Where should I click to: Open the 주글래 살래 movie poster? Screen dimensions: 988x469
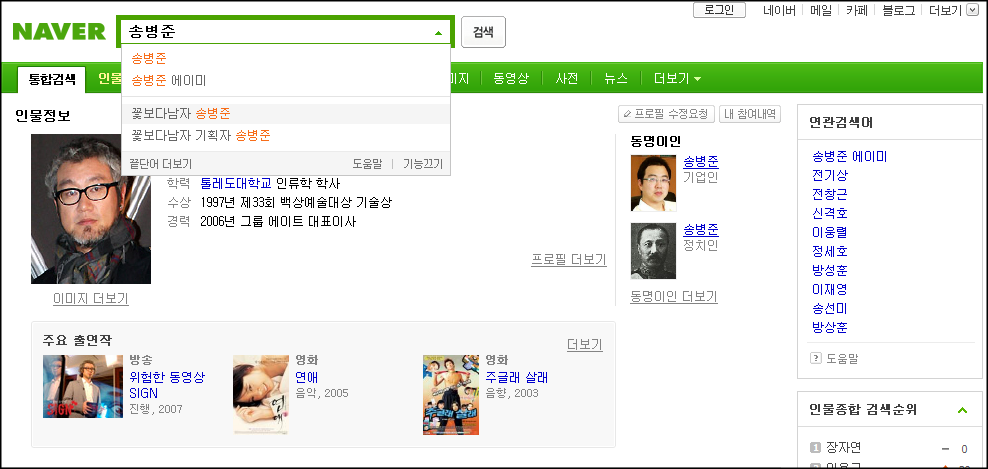click(451, 395)
